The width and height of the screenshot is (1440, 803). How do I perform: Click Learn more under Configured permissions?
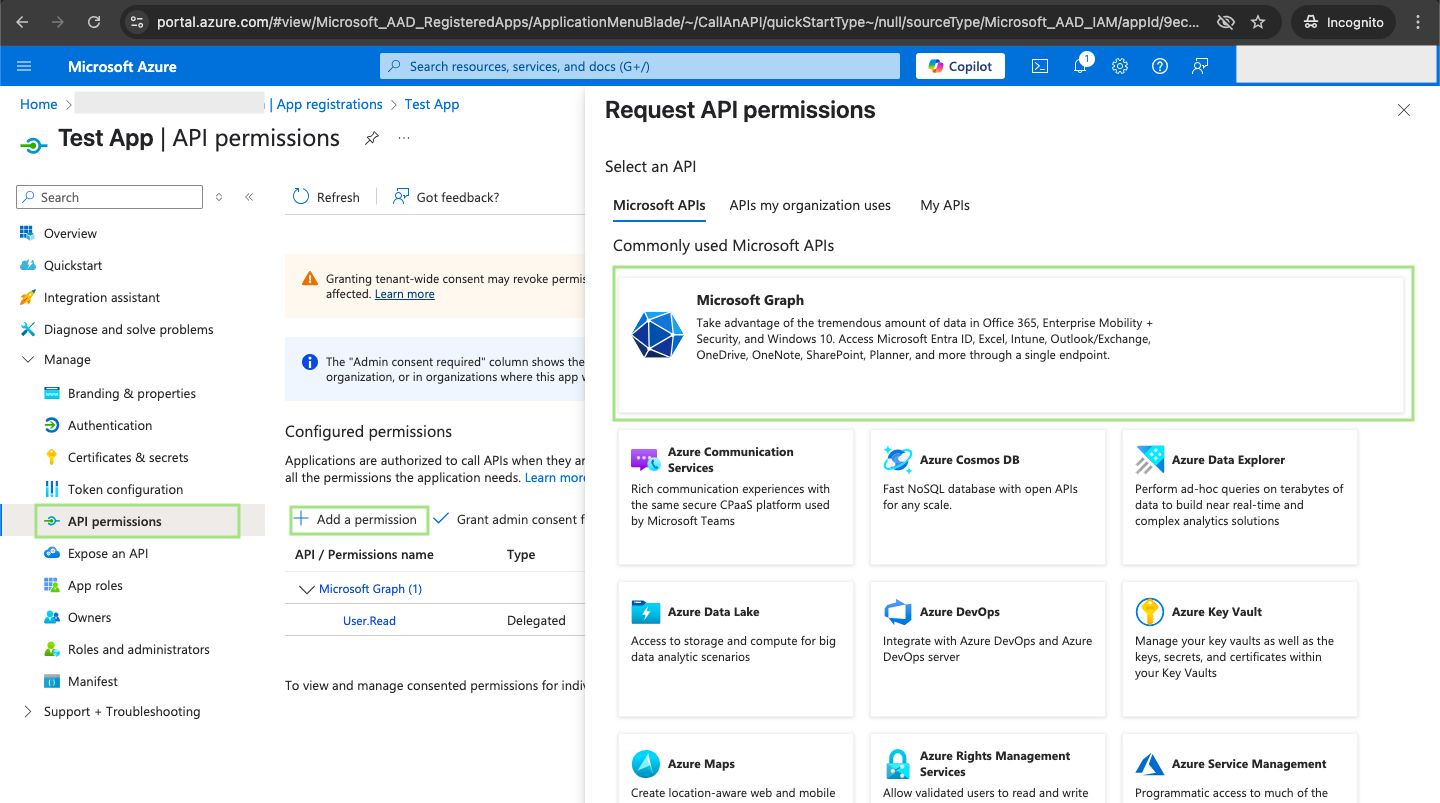tap(555, 478)
